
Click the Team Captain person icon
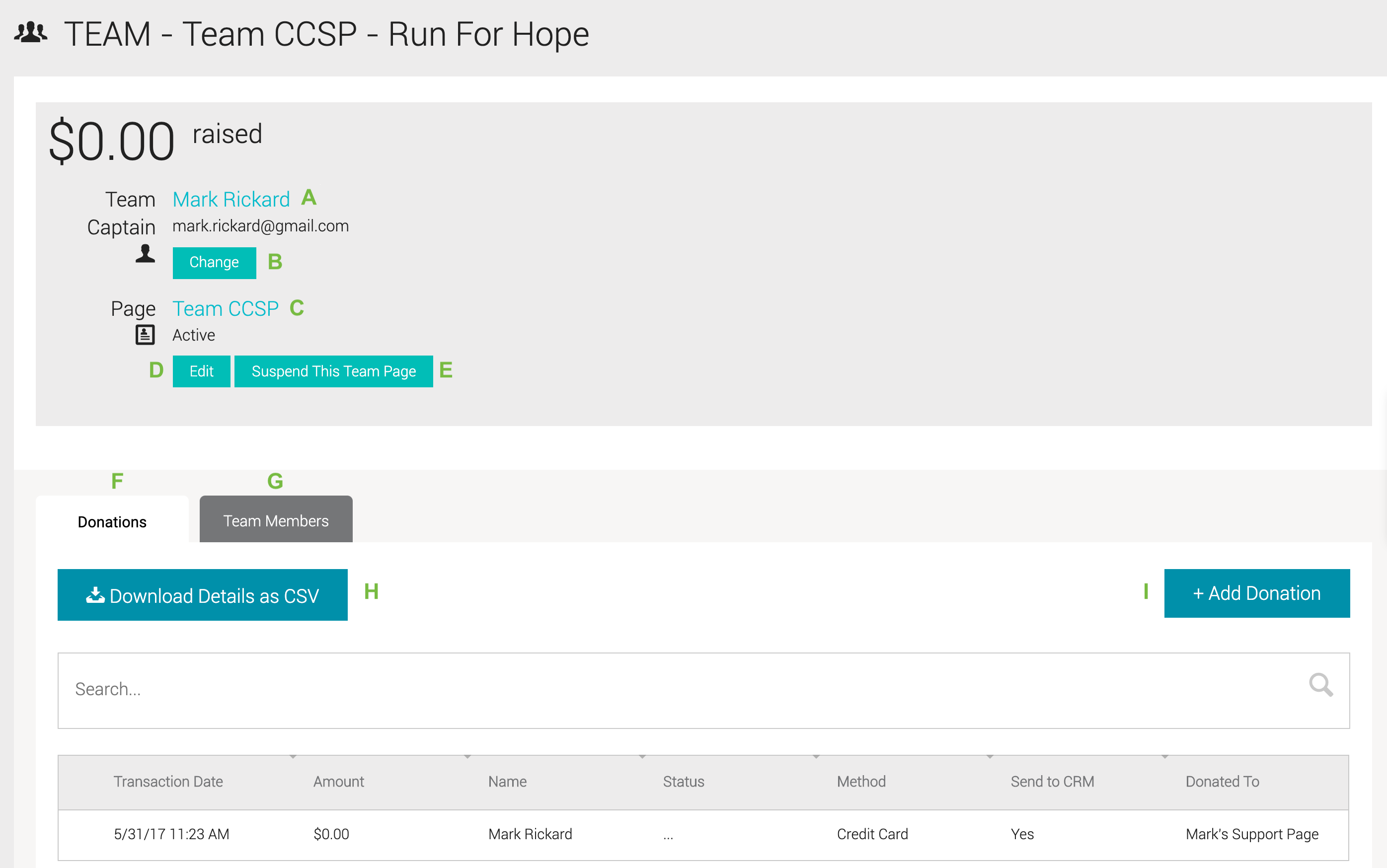[145, 253]
